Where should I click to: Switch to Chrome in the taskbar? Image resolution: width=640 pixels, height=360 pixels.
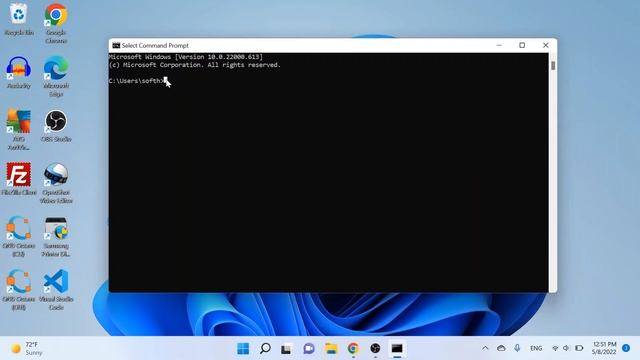353,348
